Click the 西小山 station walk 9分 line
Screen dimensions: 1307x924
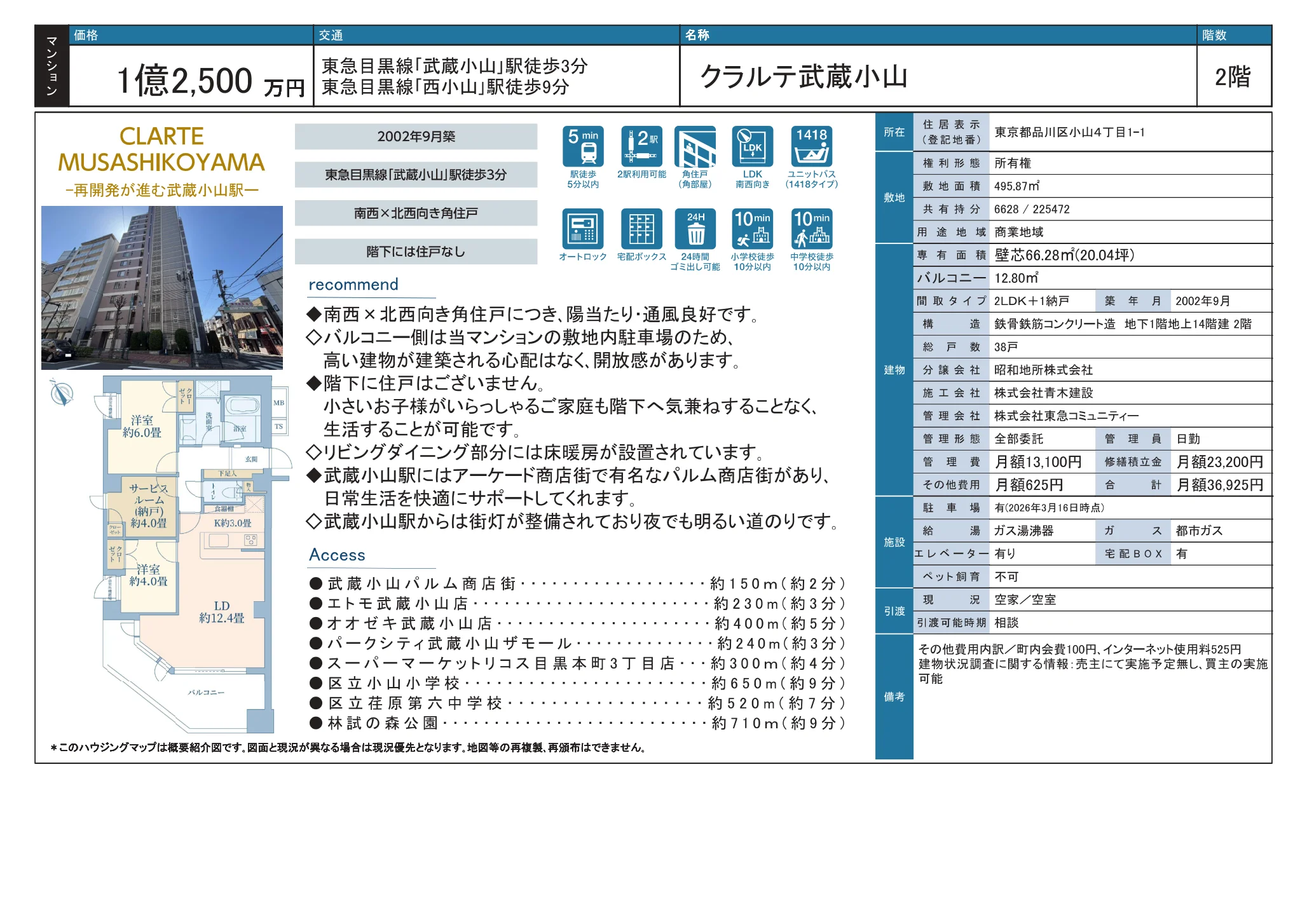tap(445, 87)
